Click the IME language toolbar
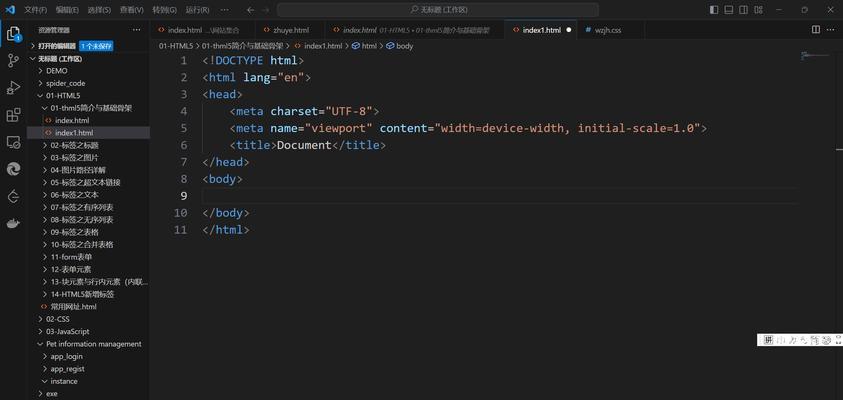The height and width of the screenshot is (400, 843). tap(799, 340)
